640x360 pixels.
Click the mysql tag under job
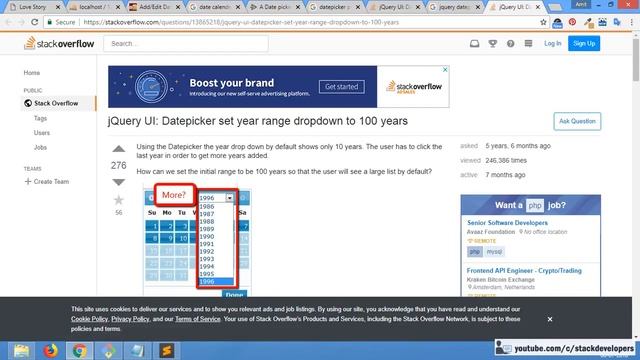click(494, 251)
